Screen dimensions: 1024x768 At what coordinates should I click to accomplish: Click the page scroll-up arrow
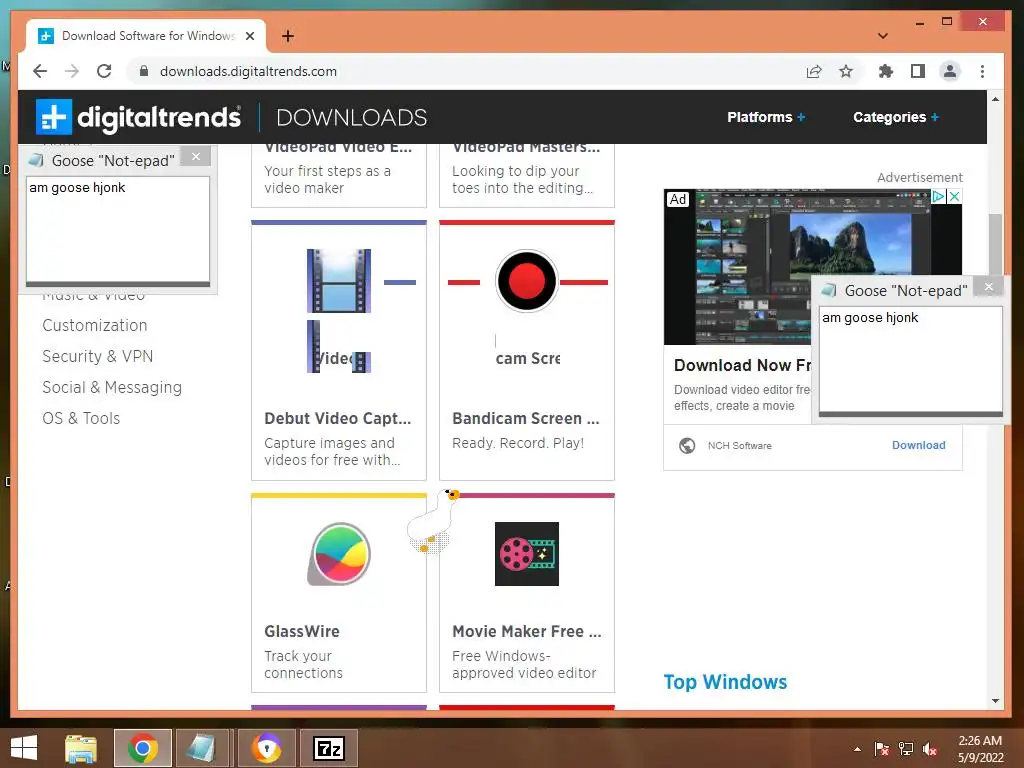coord(995,99)
